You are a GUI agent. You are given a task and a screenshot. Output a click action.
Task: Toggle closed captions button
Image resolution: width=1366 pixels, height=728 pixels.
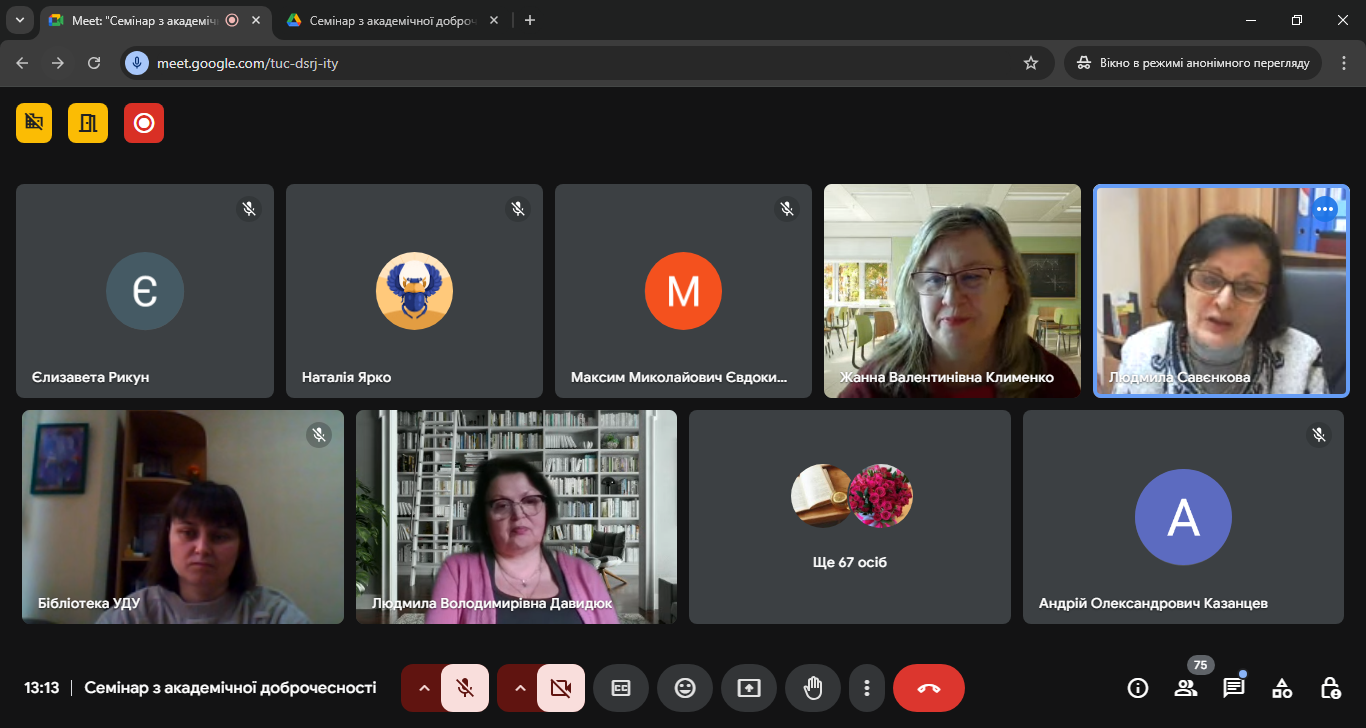[x=621, y=688]
